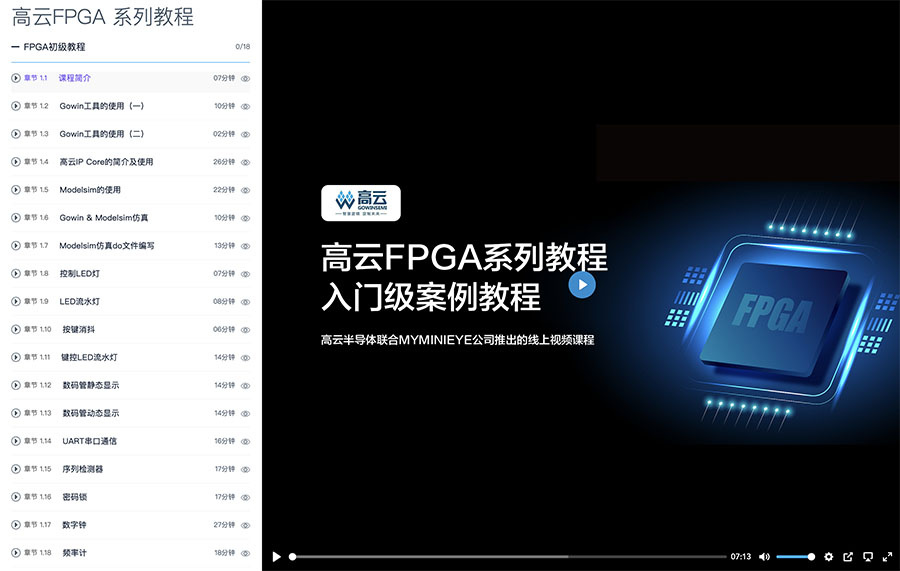Click the large center play button on video
The image size is (900, 571).
point(582,285)
